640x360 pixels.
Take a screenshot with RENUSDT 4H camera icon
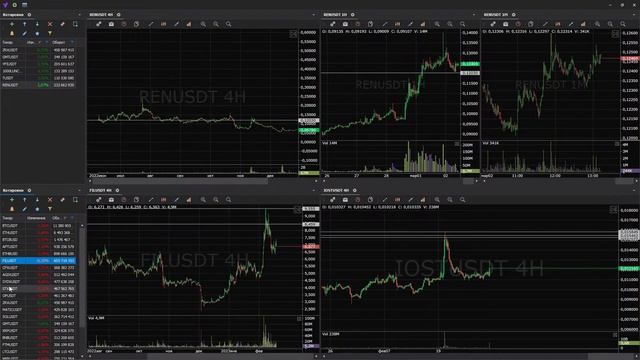pos(111,24)
